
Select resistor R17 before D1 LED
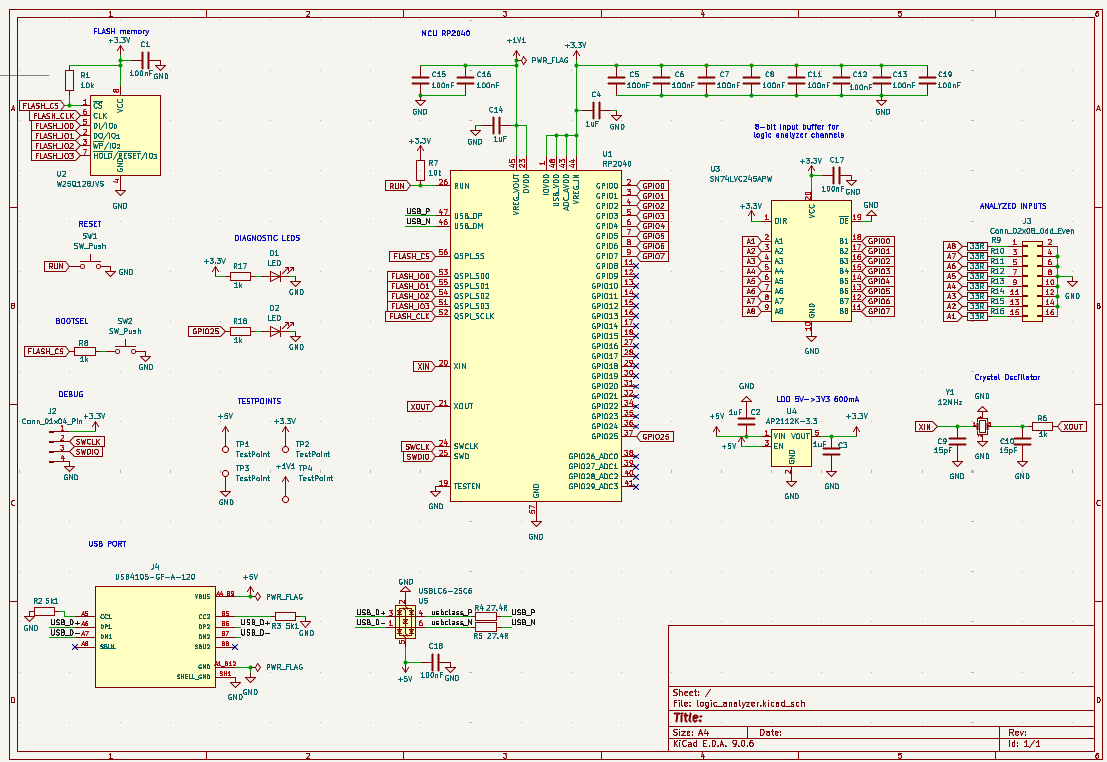click(239, 277)
